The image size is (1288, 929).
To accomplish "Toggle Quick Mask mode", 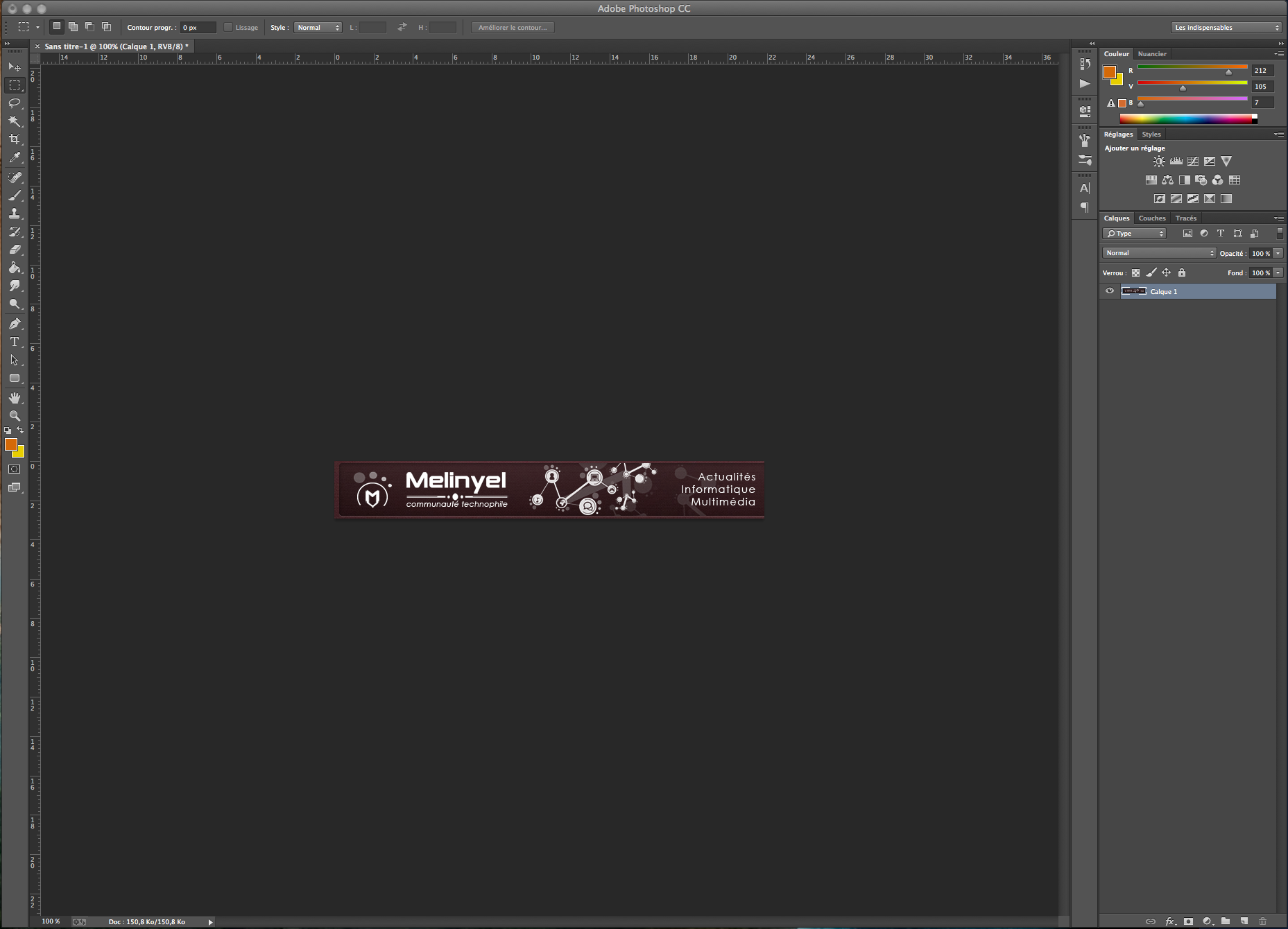I will [15, 469].
